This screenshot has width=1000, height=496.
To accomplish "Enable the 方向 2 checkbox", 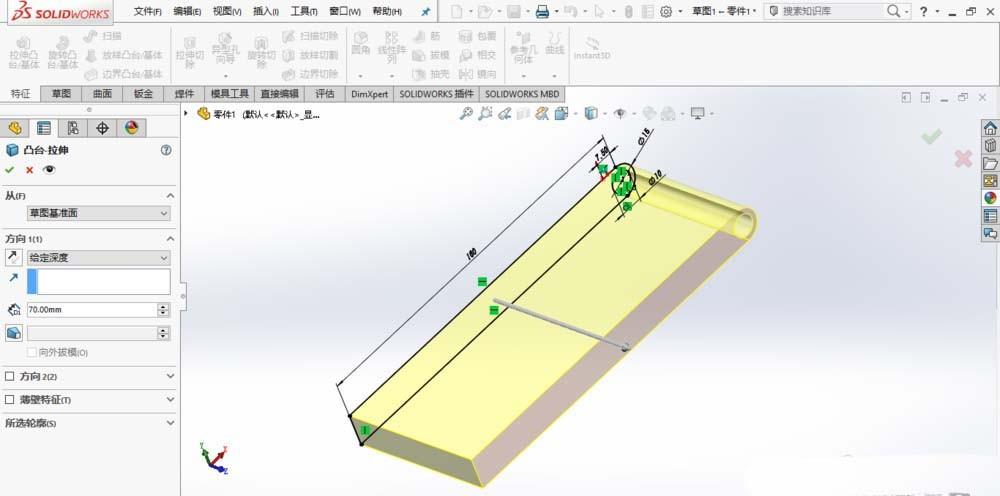I will pos(10,376).
